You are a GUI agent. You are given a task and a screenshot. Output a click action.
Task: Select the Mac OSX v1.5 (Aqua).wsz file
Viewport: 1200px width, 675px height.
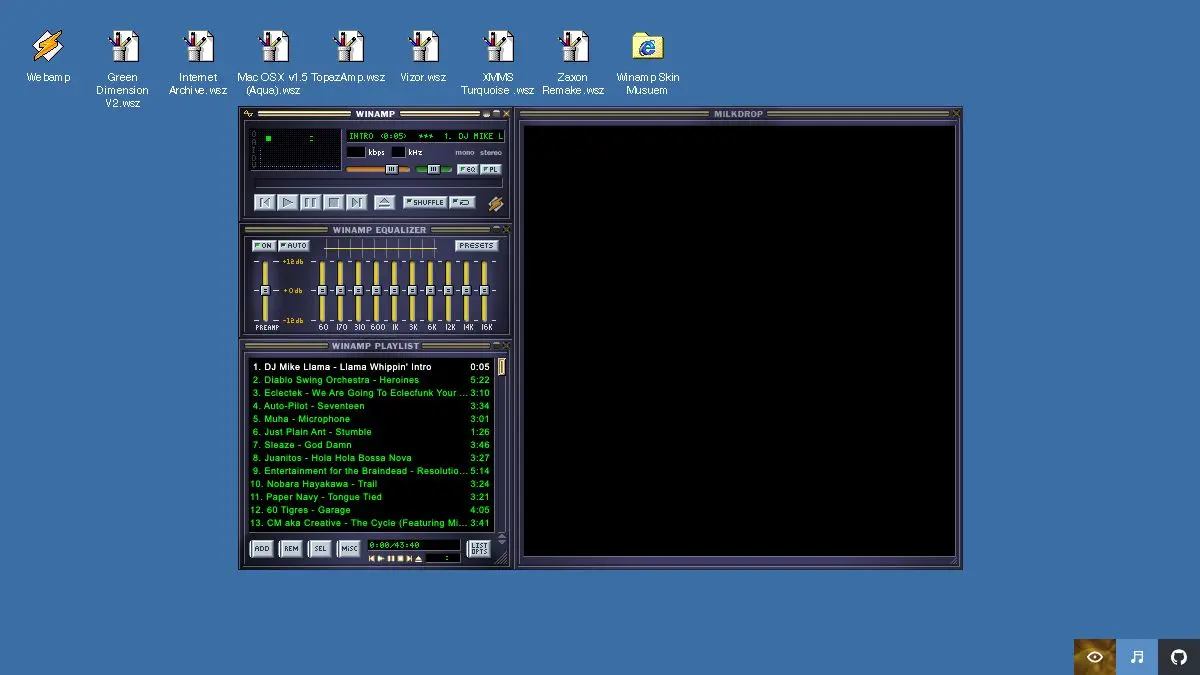point(273,62)
